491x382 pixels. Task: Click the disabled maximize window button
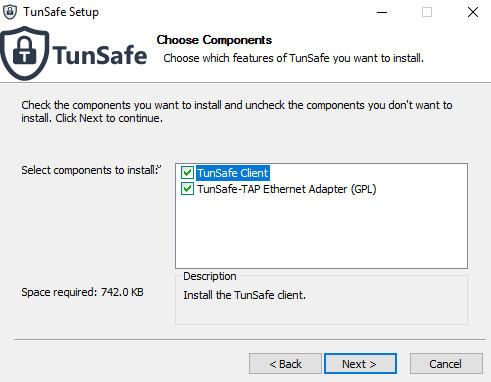point(427,12)
